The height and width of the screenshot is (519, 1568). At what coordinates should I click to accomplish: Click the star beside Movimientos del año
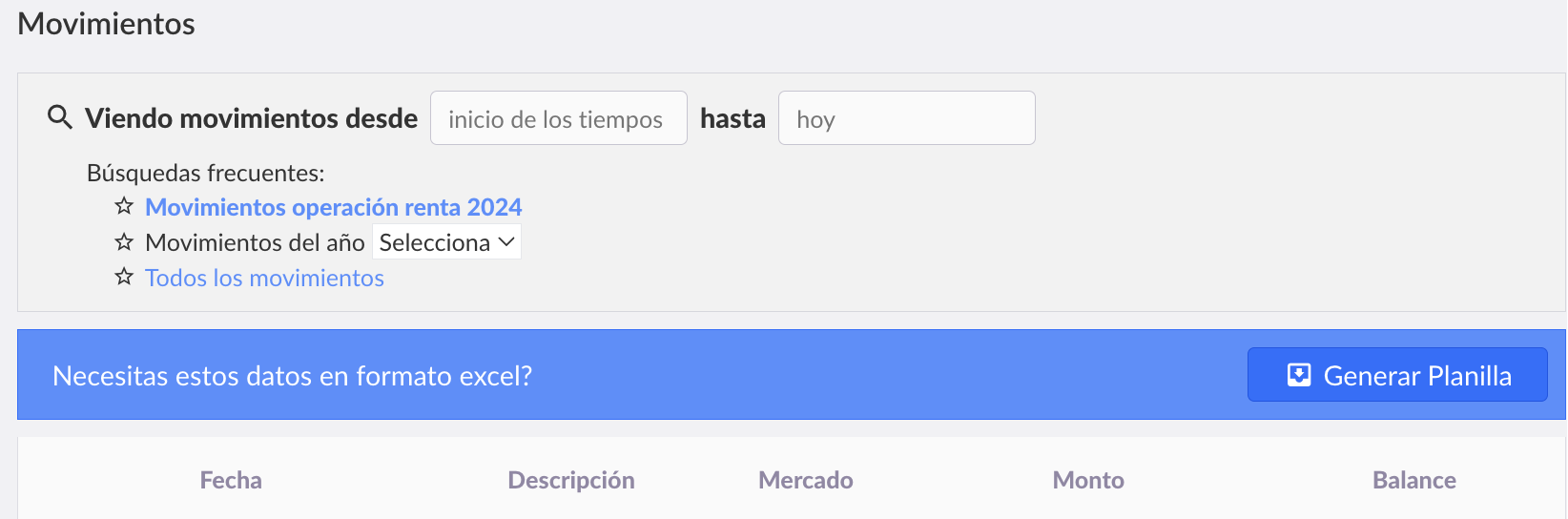coord(124,242)
